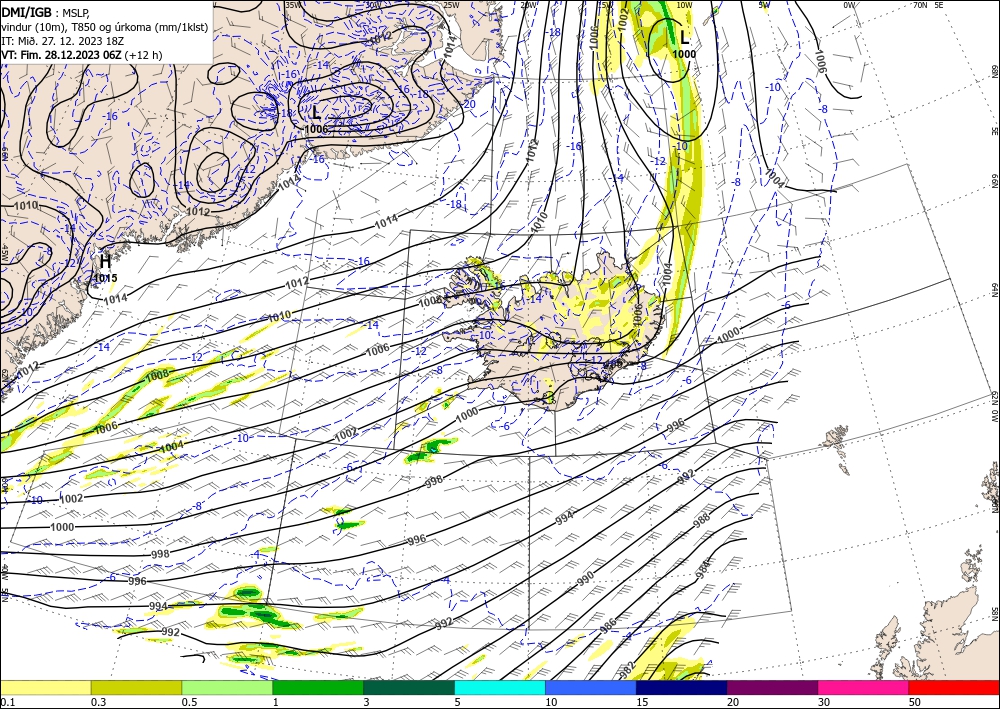Click the L low symbol above 1006 over Greenland
Image resolution: width=1000 pixels, height=709 pixels.
pyautogui.click(x=316, y=113)
